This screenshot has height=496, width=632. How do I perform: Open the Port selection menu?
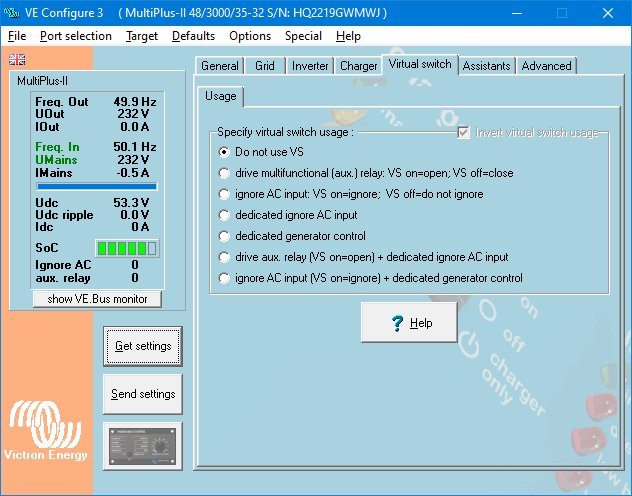pos(76,36)
